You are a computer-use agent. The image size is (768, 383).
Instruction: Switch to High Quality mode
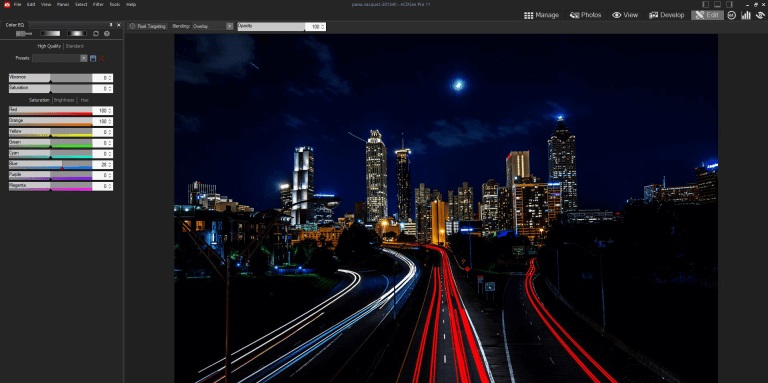pos(49,46)
